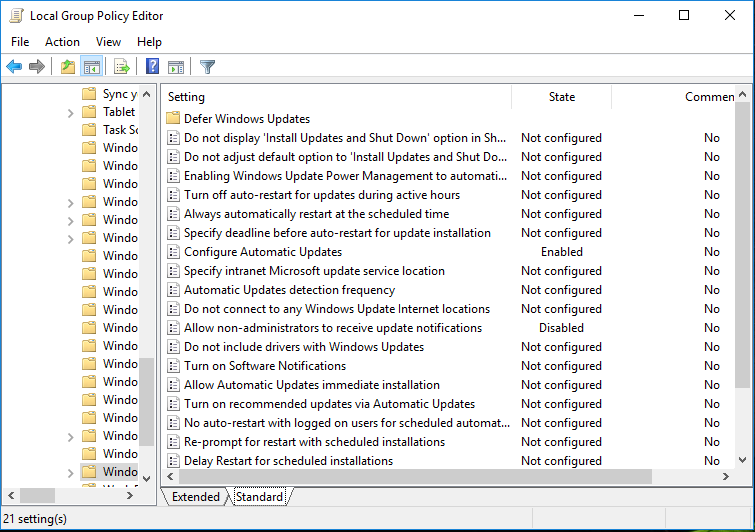Open Help using the question mark icon
Screen dimensions: 755x532
[x=152, y=67]
